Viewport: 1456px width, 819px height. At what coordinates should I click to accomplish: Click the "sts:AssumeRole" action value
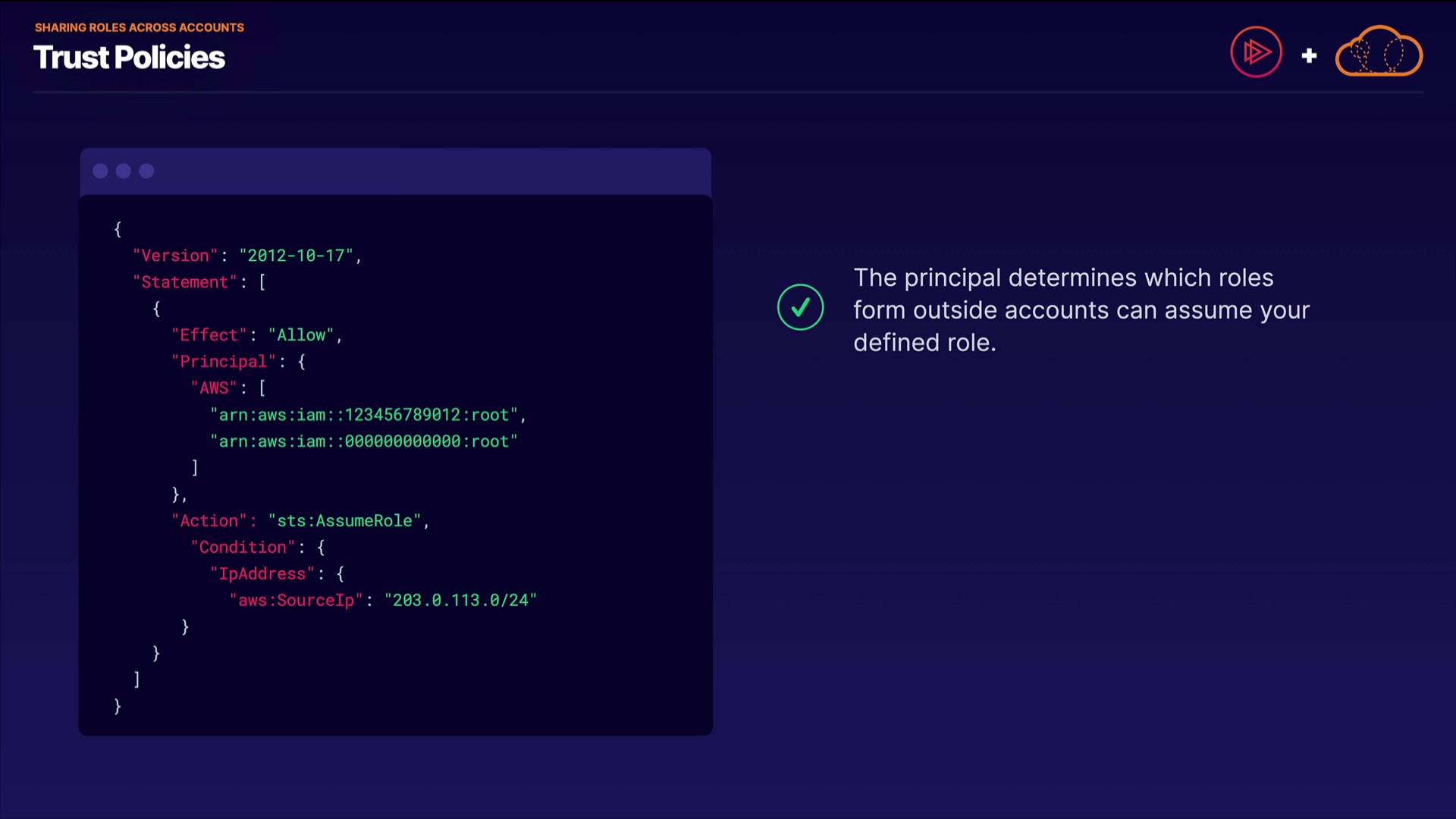(x=344, y=521)
